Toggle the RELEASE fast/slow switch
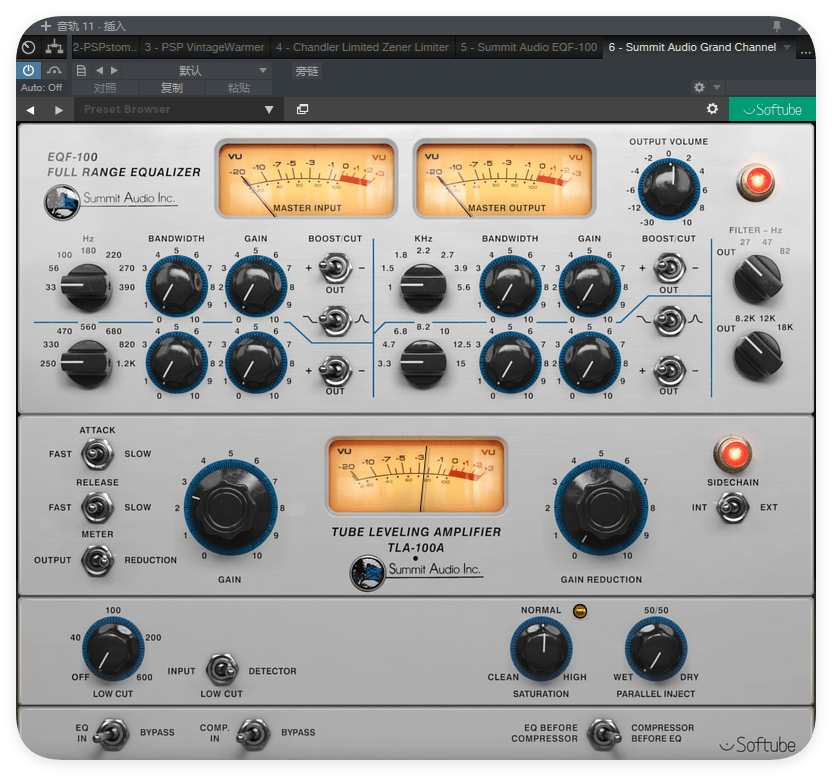The image size is (832, 776). (x=97, y=507)
